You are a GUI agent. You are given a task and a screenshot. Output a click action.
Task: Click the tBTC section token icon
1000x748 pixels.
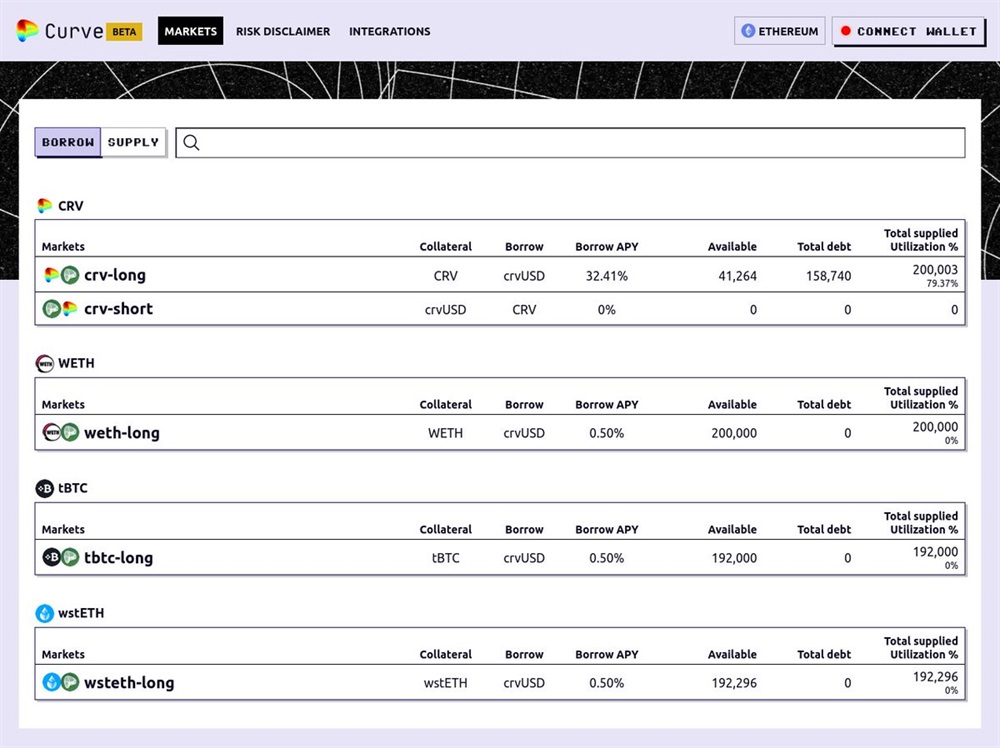[x=45, y=488]
